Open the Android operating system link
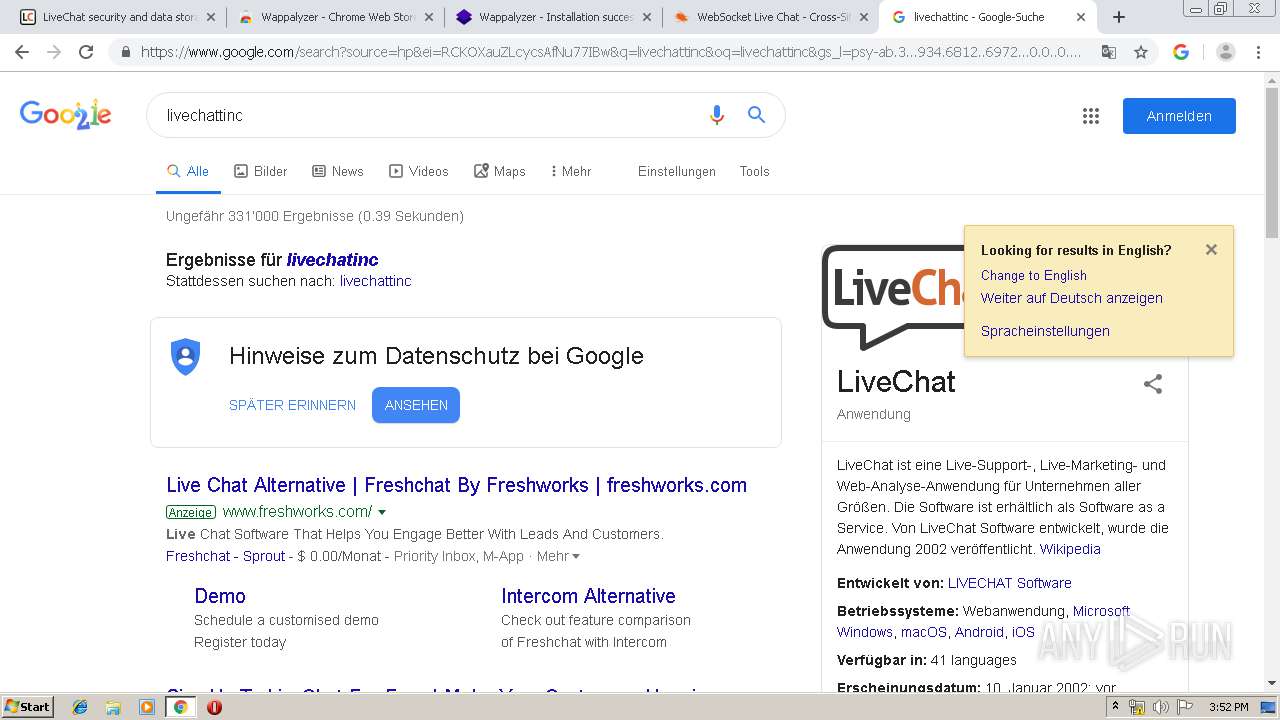1280x720 pixels. click(979, 632)
